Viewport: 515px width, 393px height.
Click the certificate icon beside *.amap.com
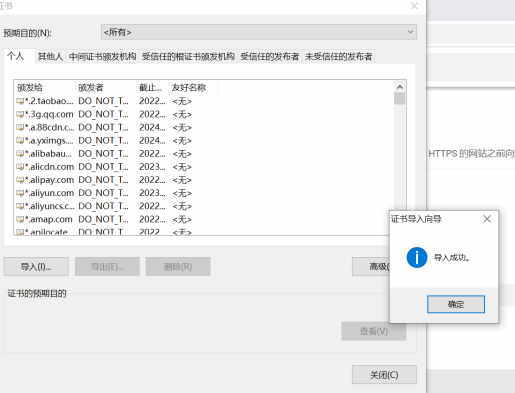point(20,219)
